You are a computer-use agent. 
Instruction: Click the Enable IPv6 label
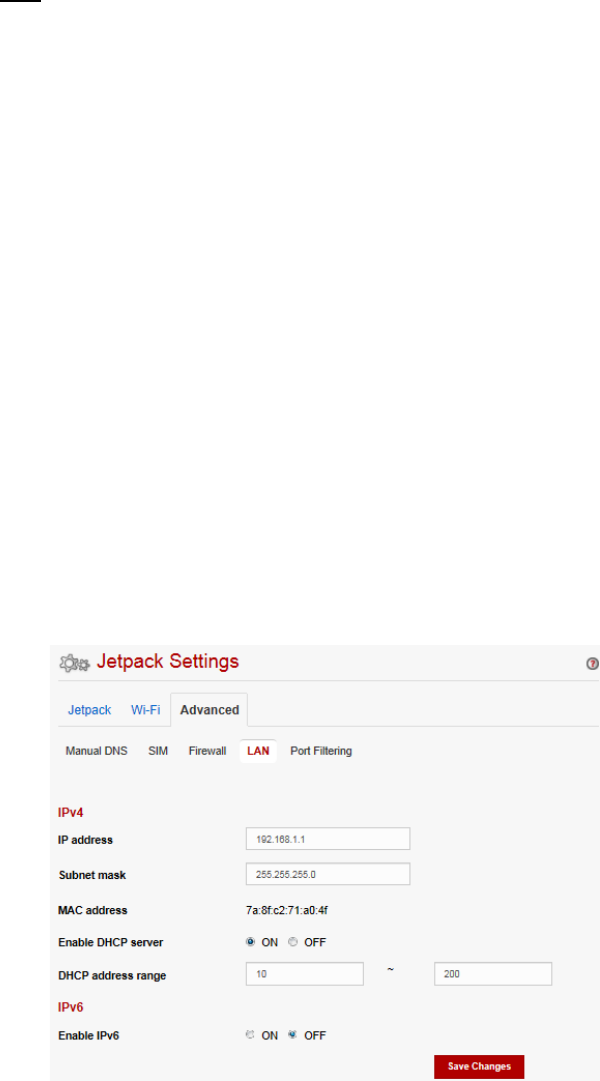pos(86,1035)
